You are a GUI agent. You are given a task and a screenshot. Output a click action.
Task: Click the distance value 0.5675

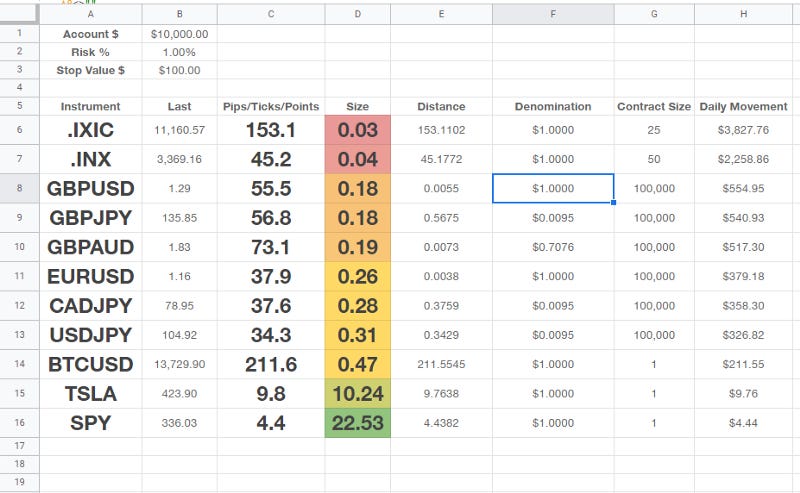point(441,218)
